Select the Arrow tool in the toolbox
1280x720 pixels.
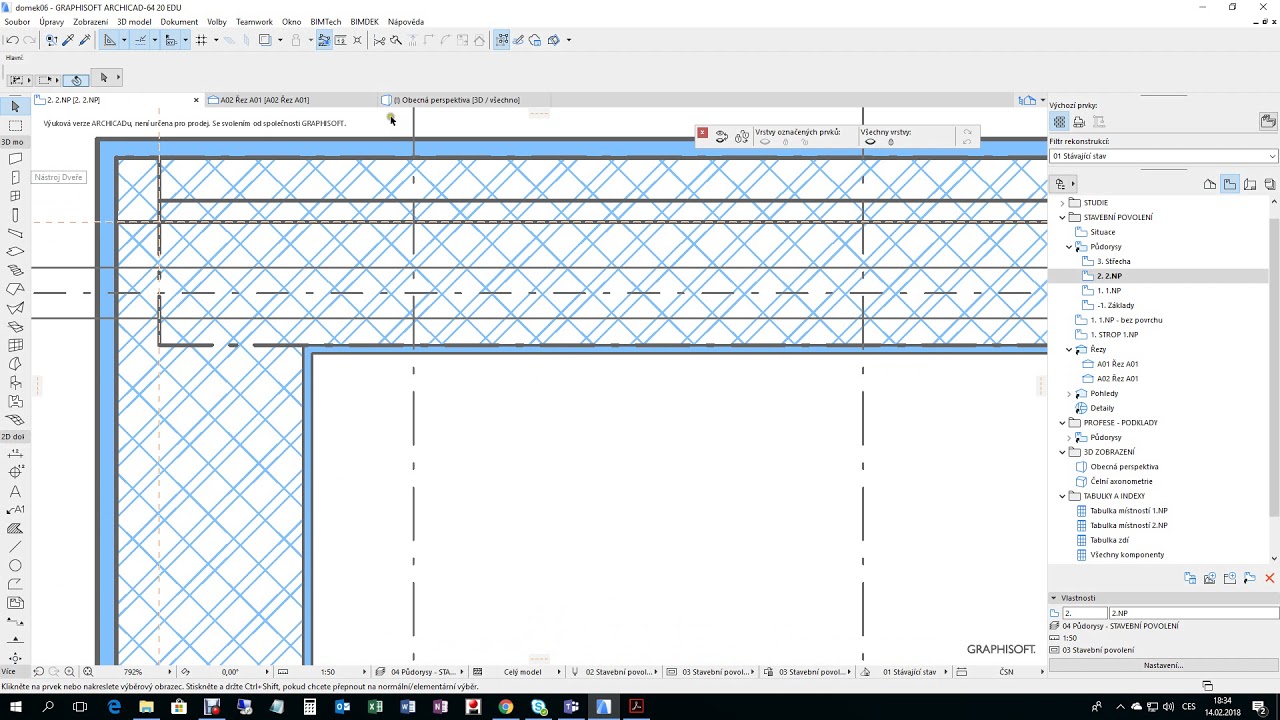[15, 106]
